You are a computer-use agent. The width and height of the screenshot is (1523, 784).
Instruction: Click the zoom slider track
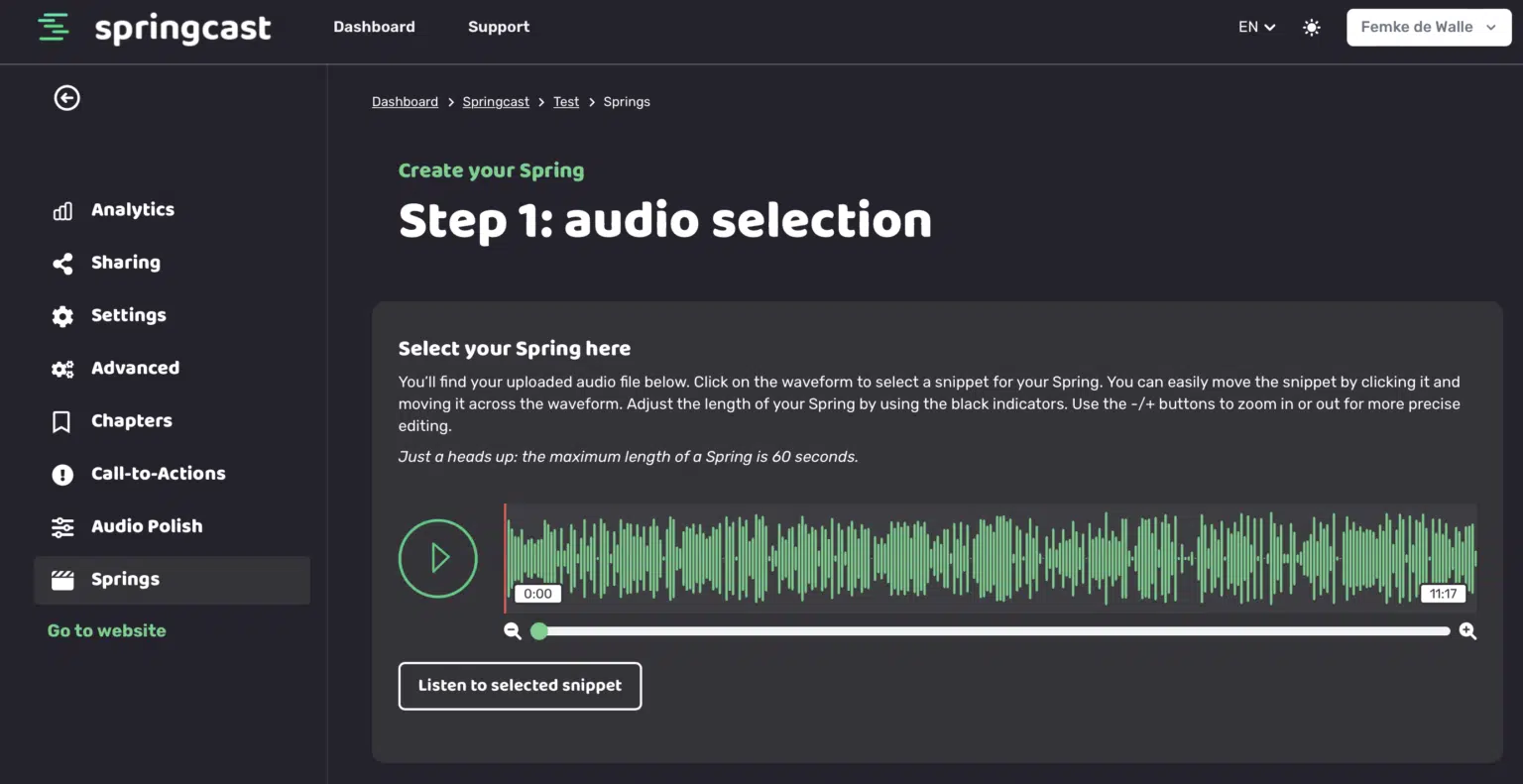click(992, 631)
